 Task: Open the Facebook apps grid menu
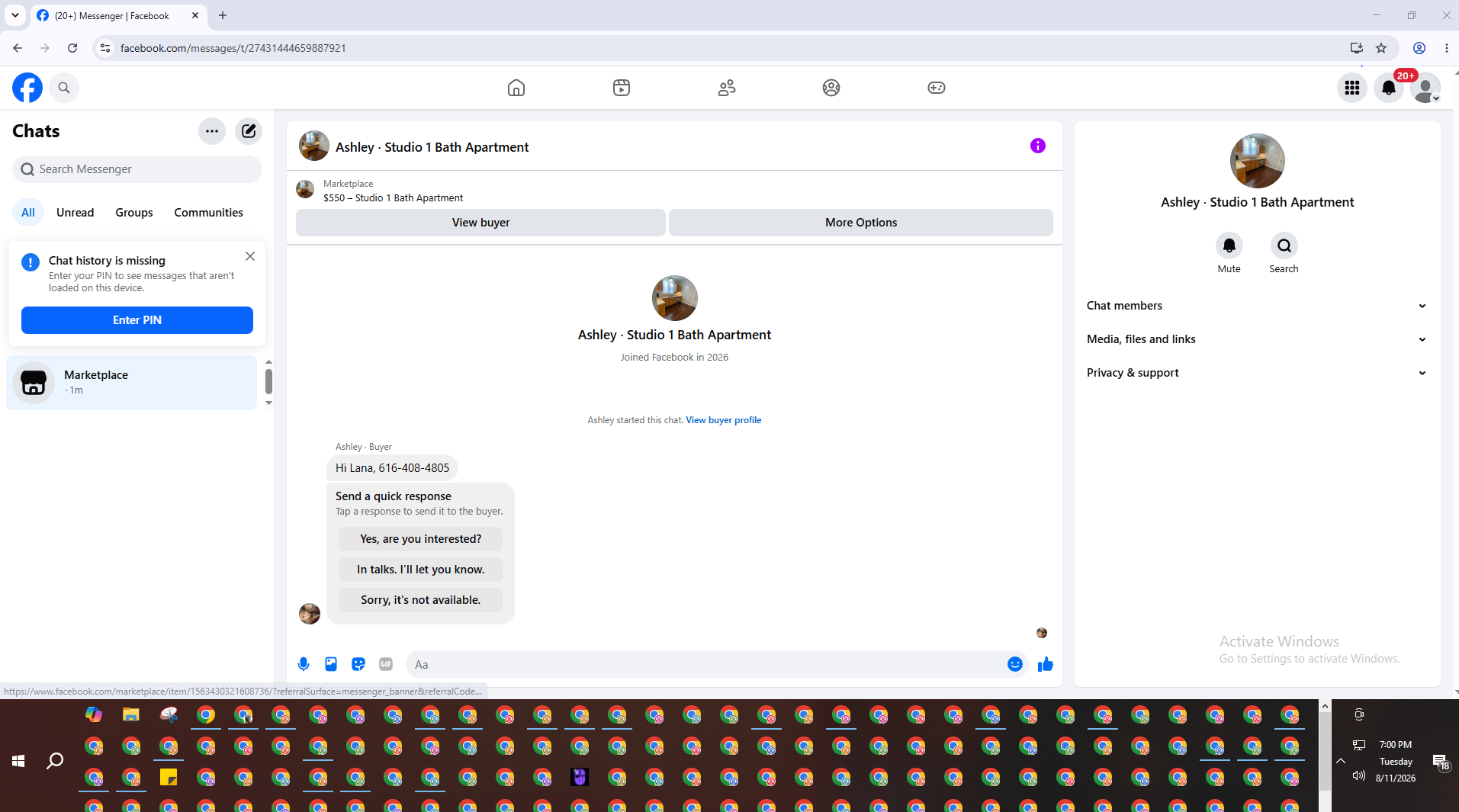(x=1352, y=88)
